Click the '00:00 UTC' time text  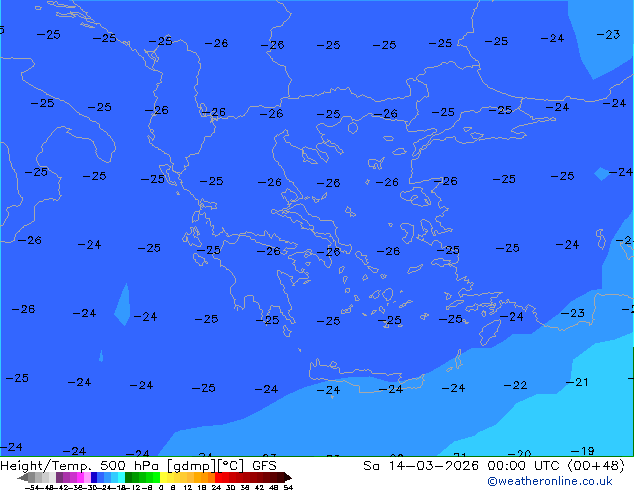coord(523,466)
